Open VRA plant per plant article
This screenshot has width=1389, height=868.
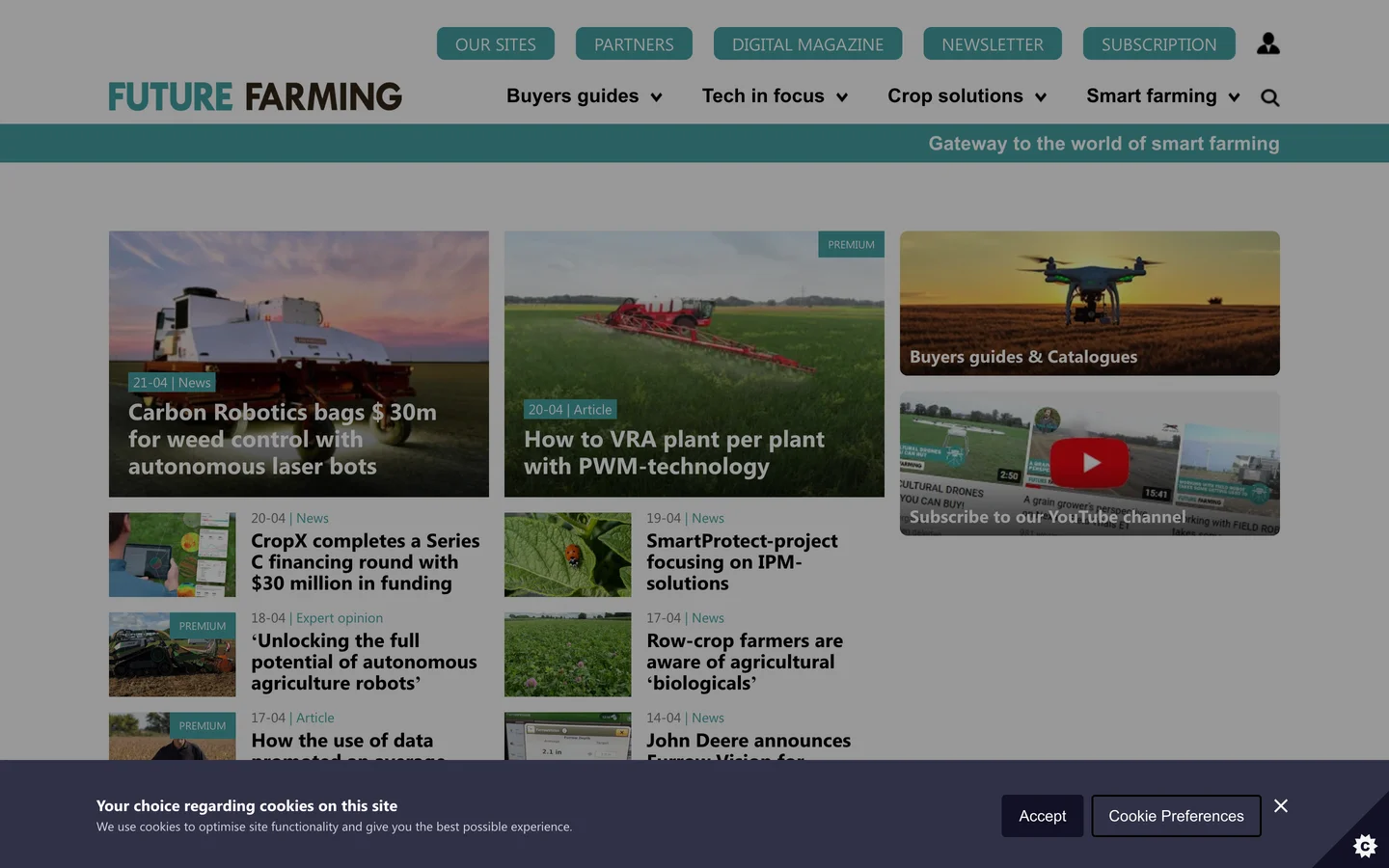click(674, 452)
